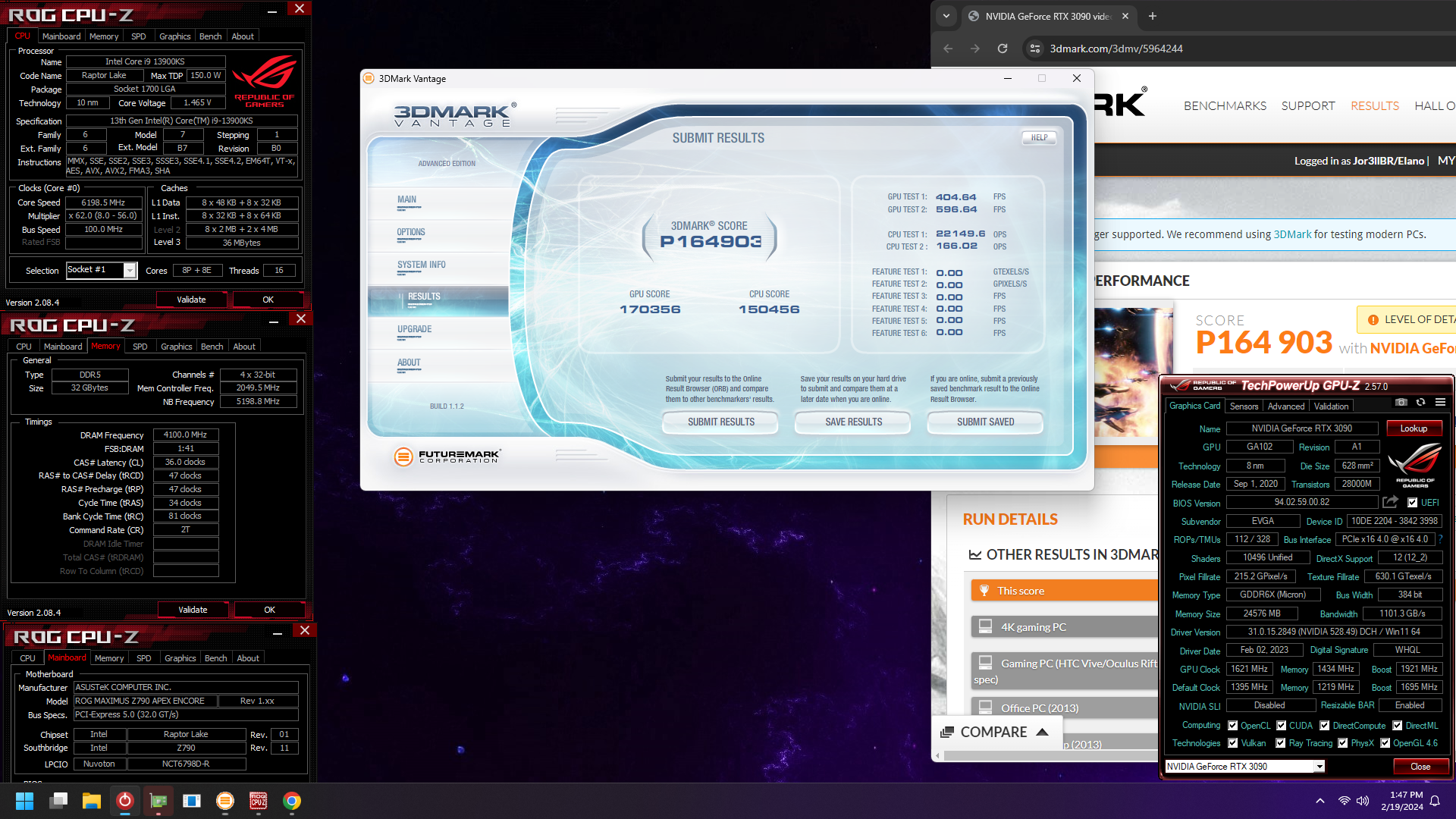The height and width of the screenshot is (819, 1456).
Task: Click the 3DMark Vantage orange taskbar icon
Action: (x=225, y=801)
